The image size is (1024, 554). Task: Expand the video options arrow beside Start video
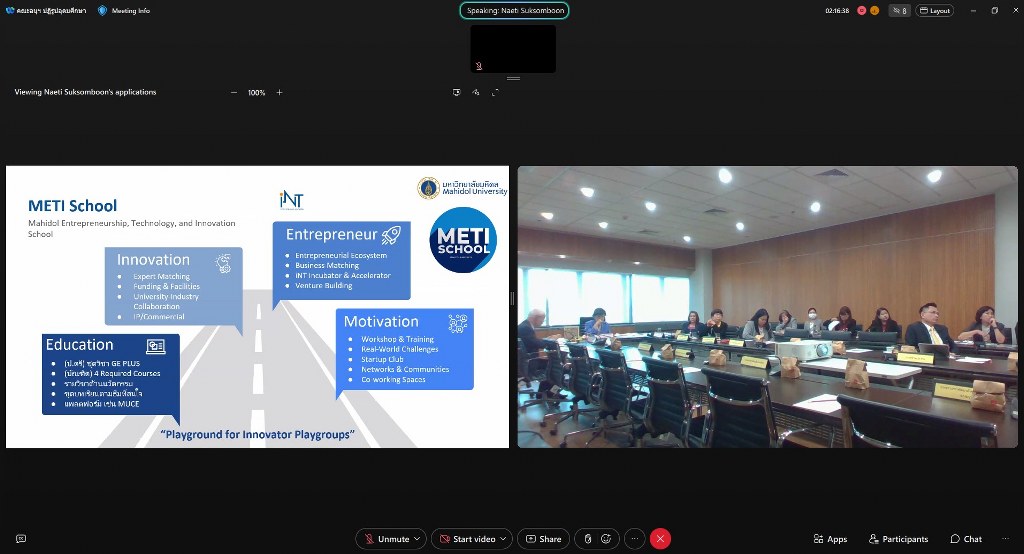click(x=505, y=539)
